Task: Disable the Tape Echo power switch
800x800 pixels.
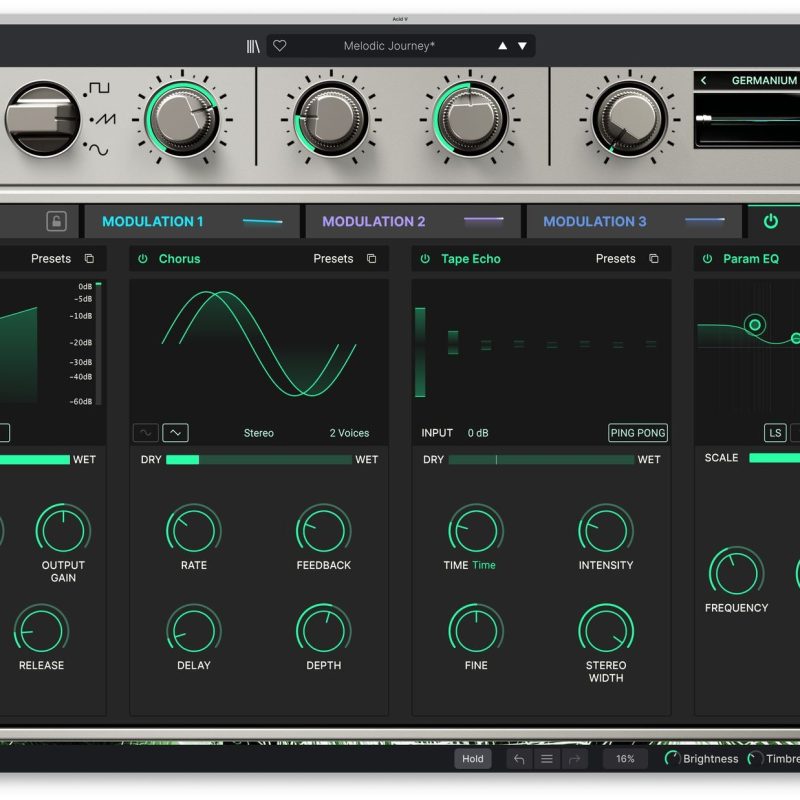Action: tap(425, 259)
